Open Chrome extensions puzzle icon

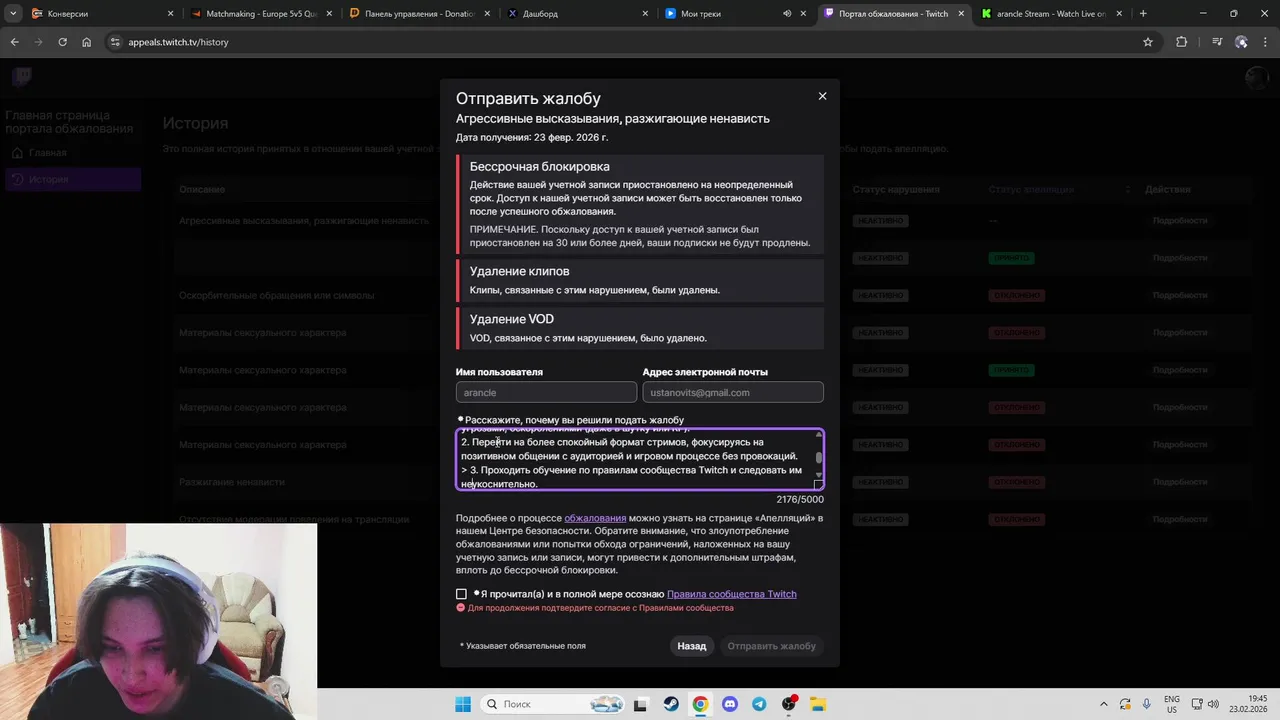tap(1182, 42)
